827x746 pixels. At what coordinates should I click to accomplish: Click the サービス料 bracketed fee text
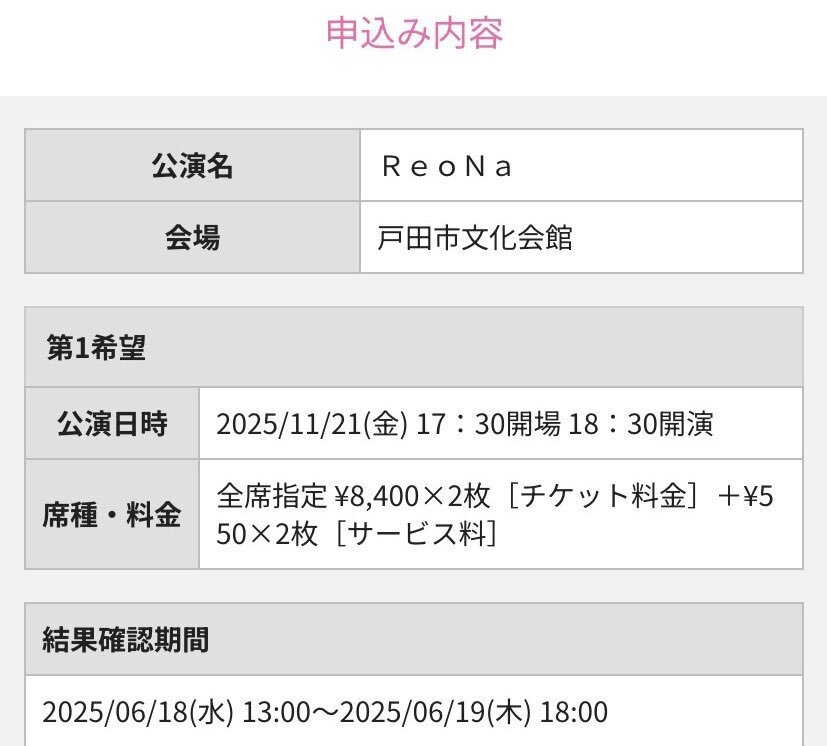pyautogui.click(x=417, y=534)
